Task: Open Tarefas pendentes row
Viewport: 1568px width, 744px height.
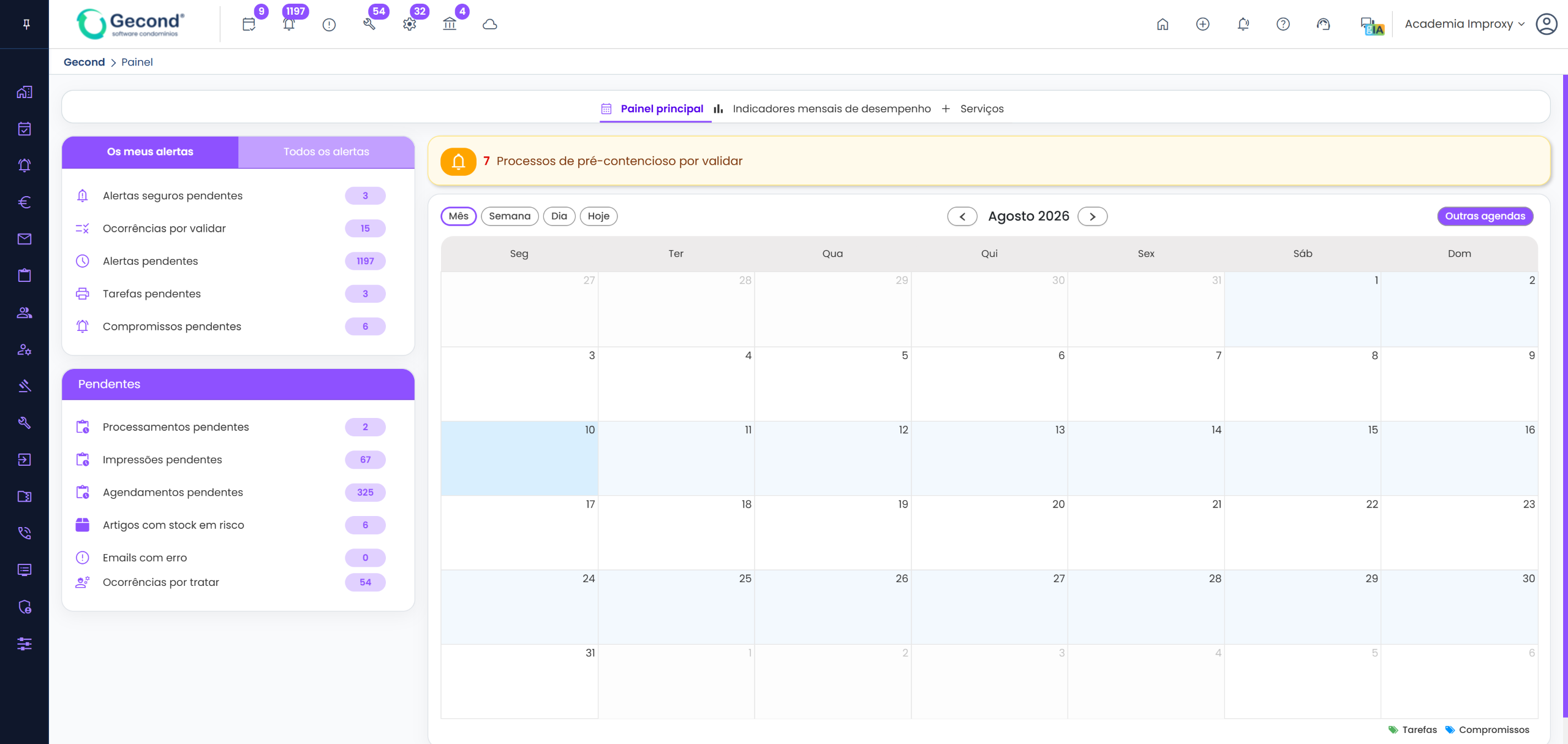Action: (231, 294)
